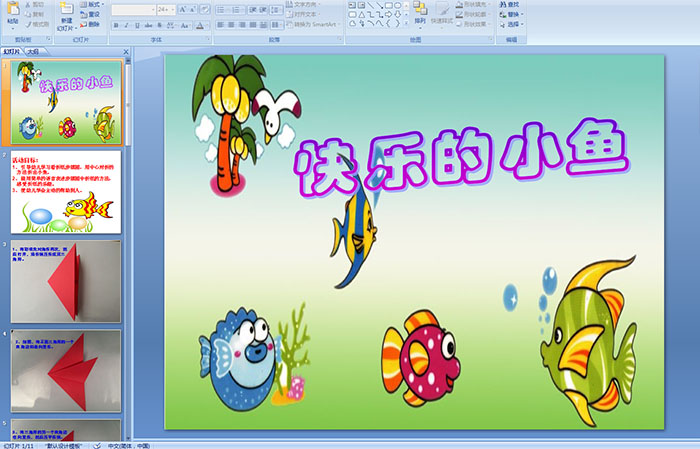Select slide 4 red folded paper thumbnail
The height and width of the screenshot is (449, 700).
pyautogui.click(x=66, y=370)
